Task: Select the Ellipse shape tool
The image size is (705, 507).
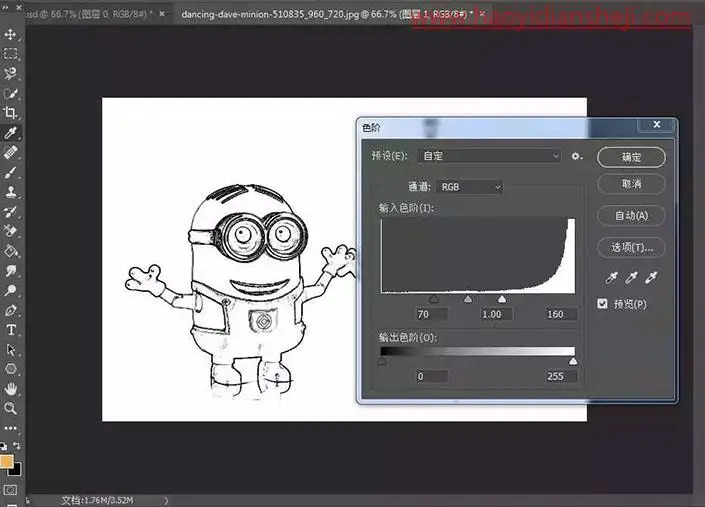Action: [x=10, y=369]
